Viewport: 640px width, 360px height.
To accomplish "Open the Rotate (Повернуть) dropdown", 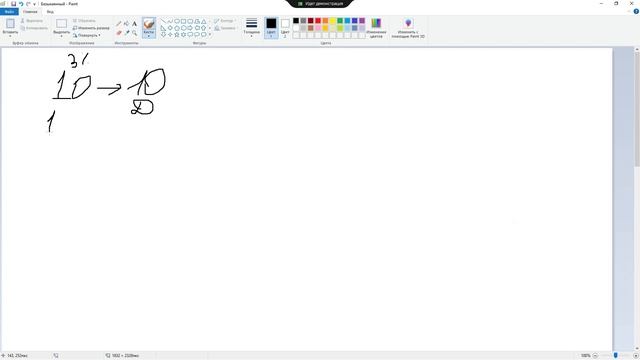I will 87,35.
